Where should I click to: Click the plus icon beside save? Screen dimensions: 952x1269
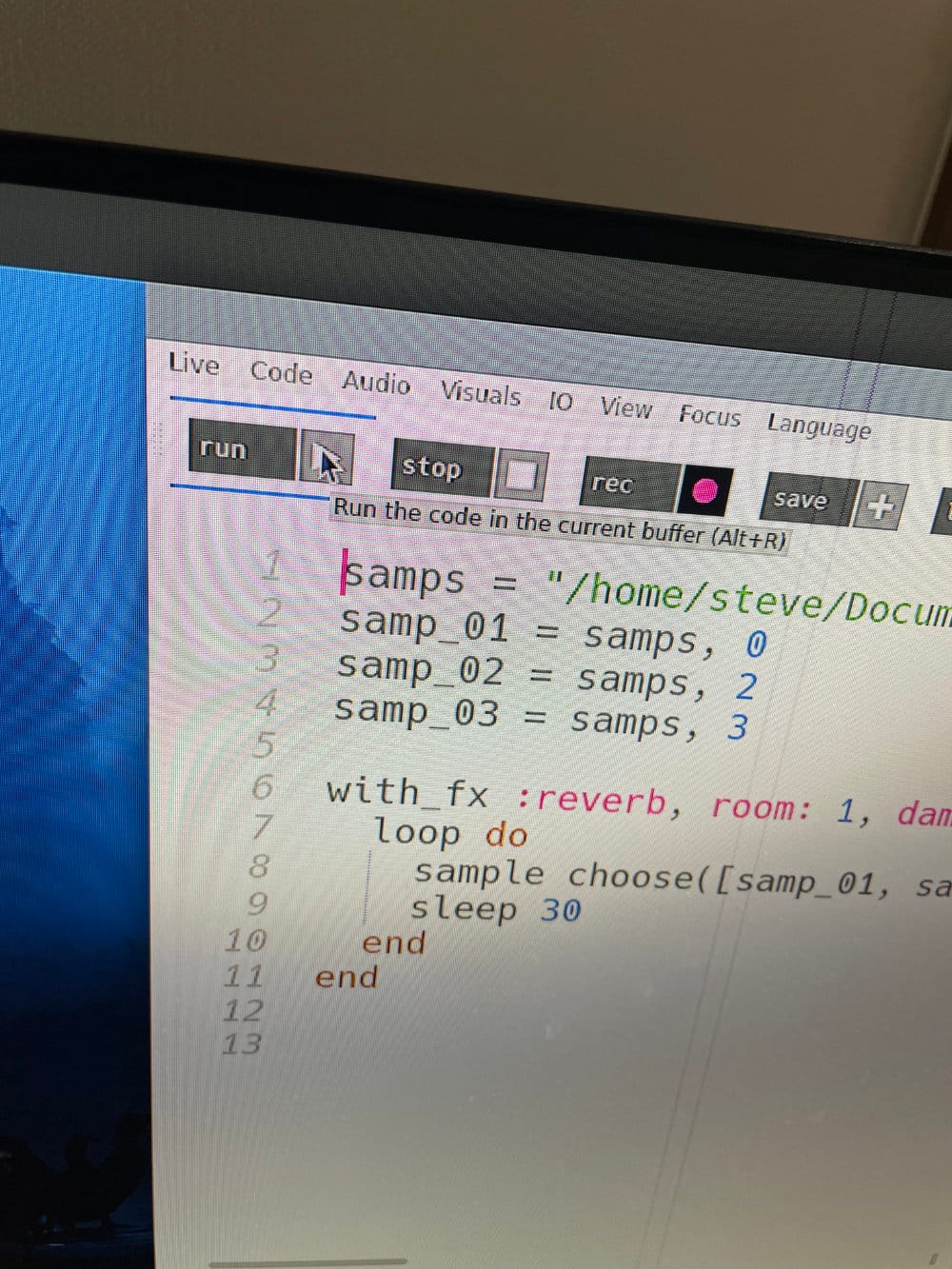(x=882, y=506)
